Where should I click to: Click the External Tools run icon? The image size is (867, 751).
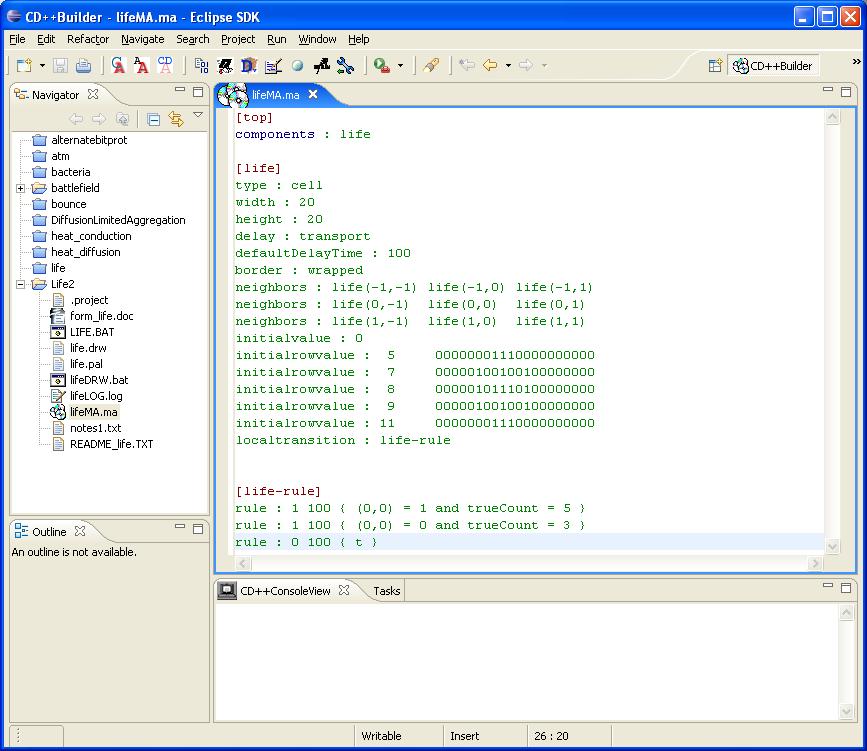pyautogui.click(x=382, y=66)
